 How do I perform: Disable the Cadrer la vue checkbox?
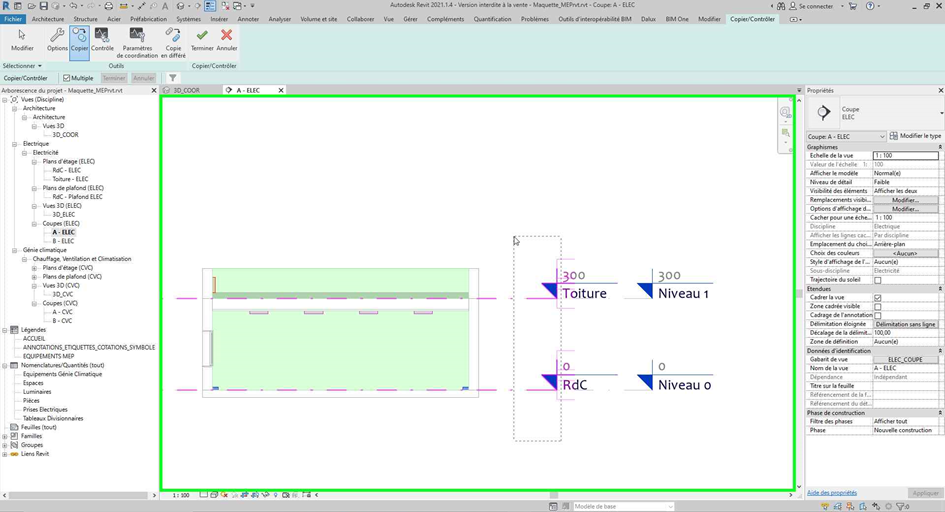(x=878, y=298)
